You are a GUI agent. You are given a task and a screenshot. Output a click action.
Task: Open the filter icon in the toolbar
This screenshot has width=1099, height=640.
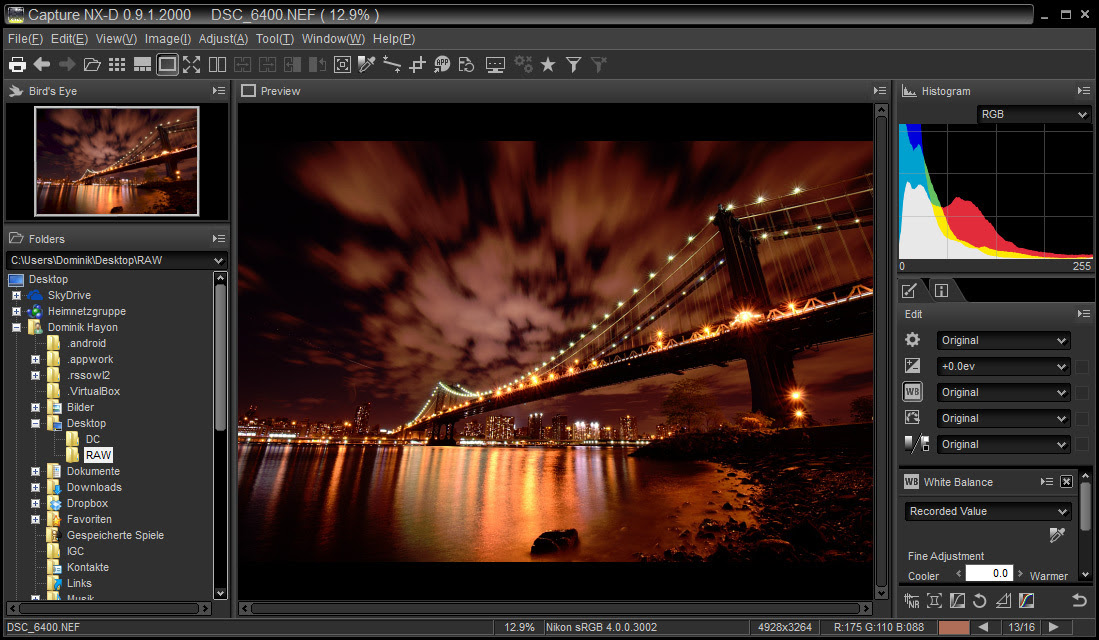point(573,64)
